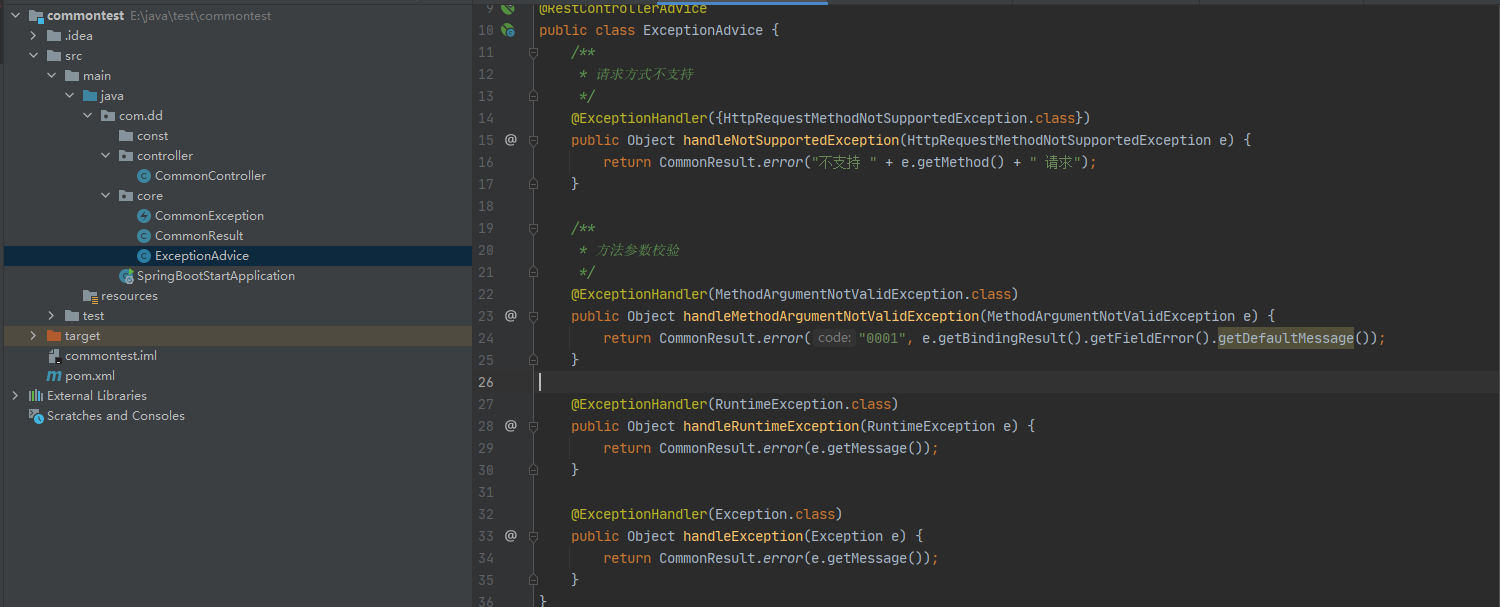The height and width of the screenshot is (607, 1500).
Task: Click the @ gutter icon on line 33
Action: [x=510, y=536]
